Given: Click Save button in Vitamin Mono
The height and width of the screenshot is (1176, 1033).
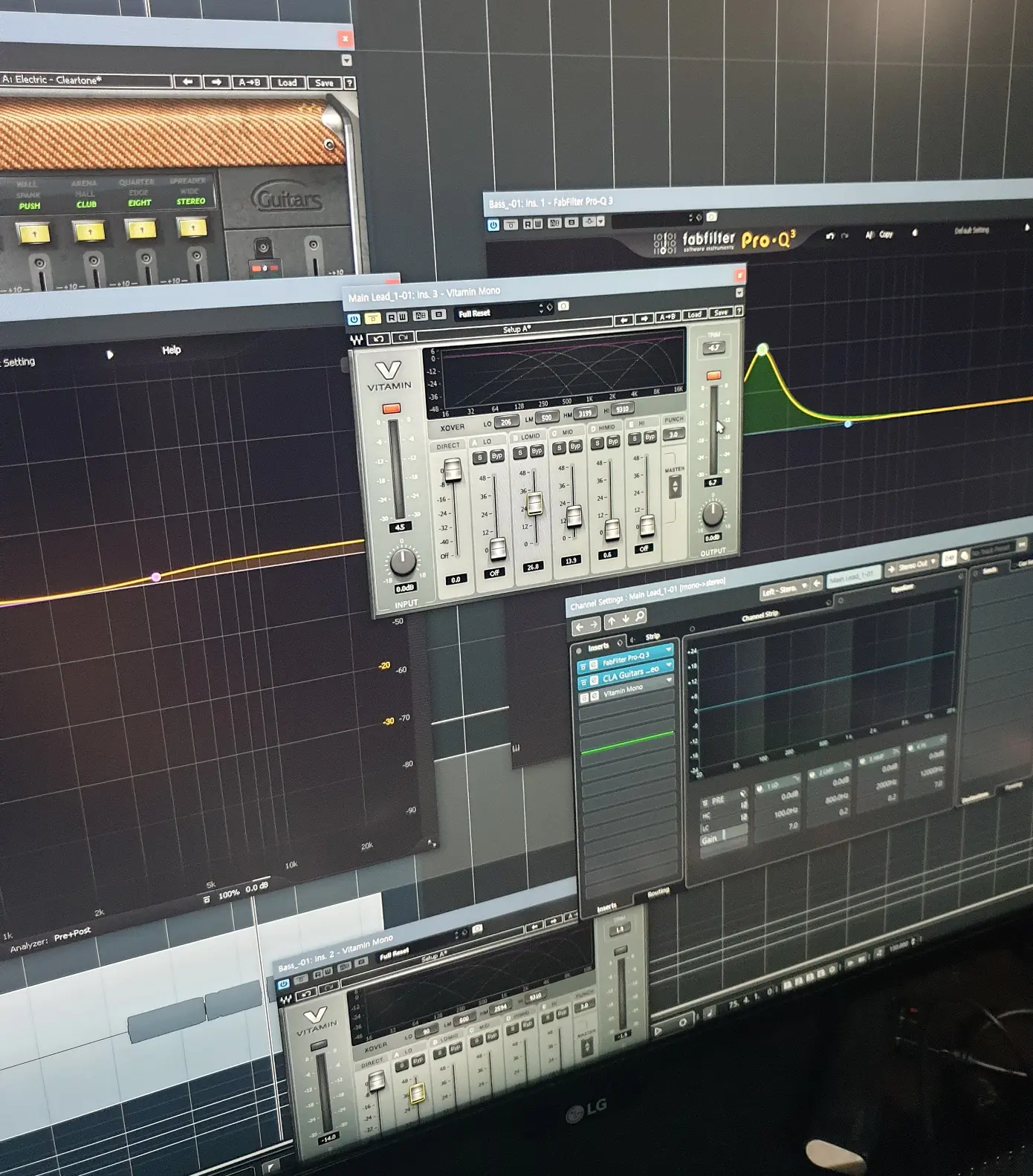Looking at the screenshot, I should pyautogui.click(x=720, y=313).
